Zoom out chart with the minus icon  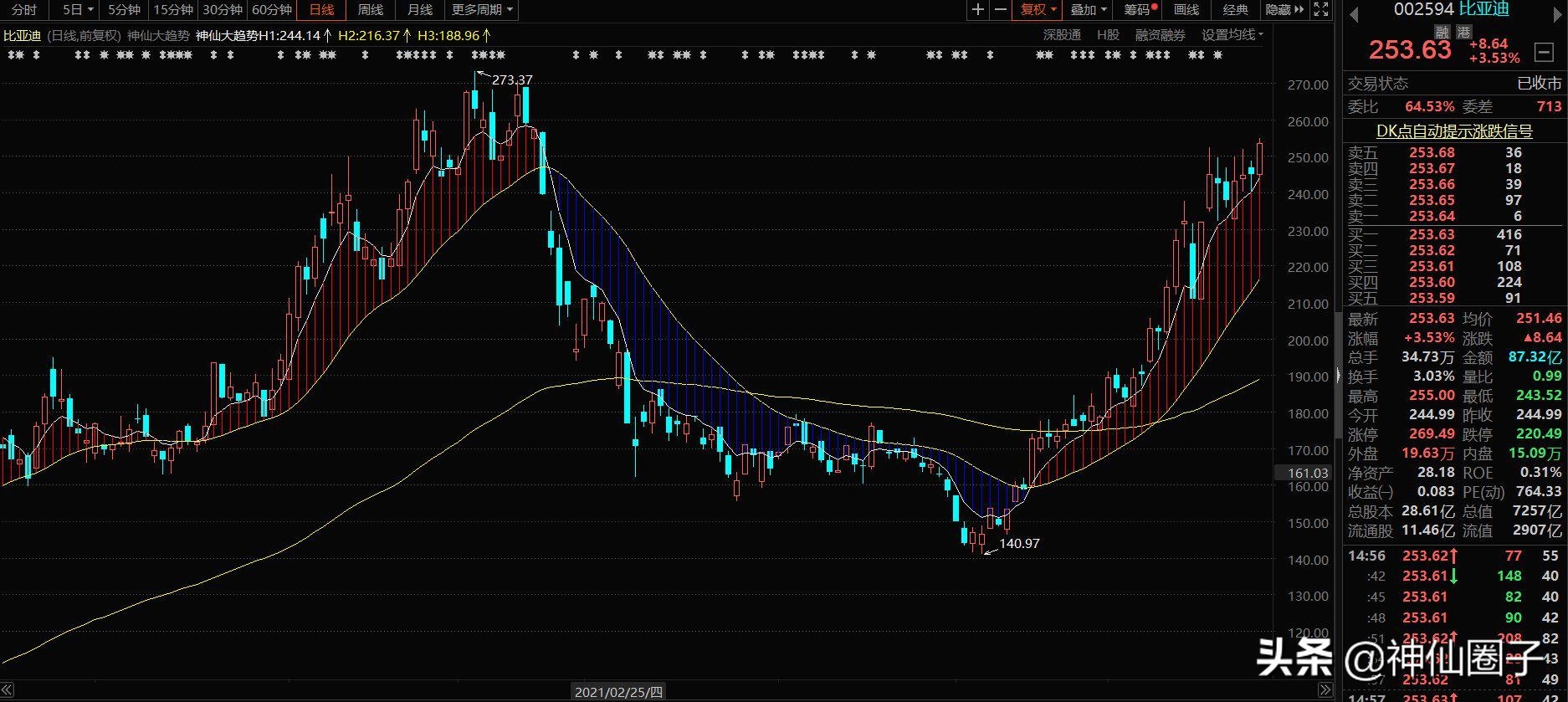click(1000, 10)
